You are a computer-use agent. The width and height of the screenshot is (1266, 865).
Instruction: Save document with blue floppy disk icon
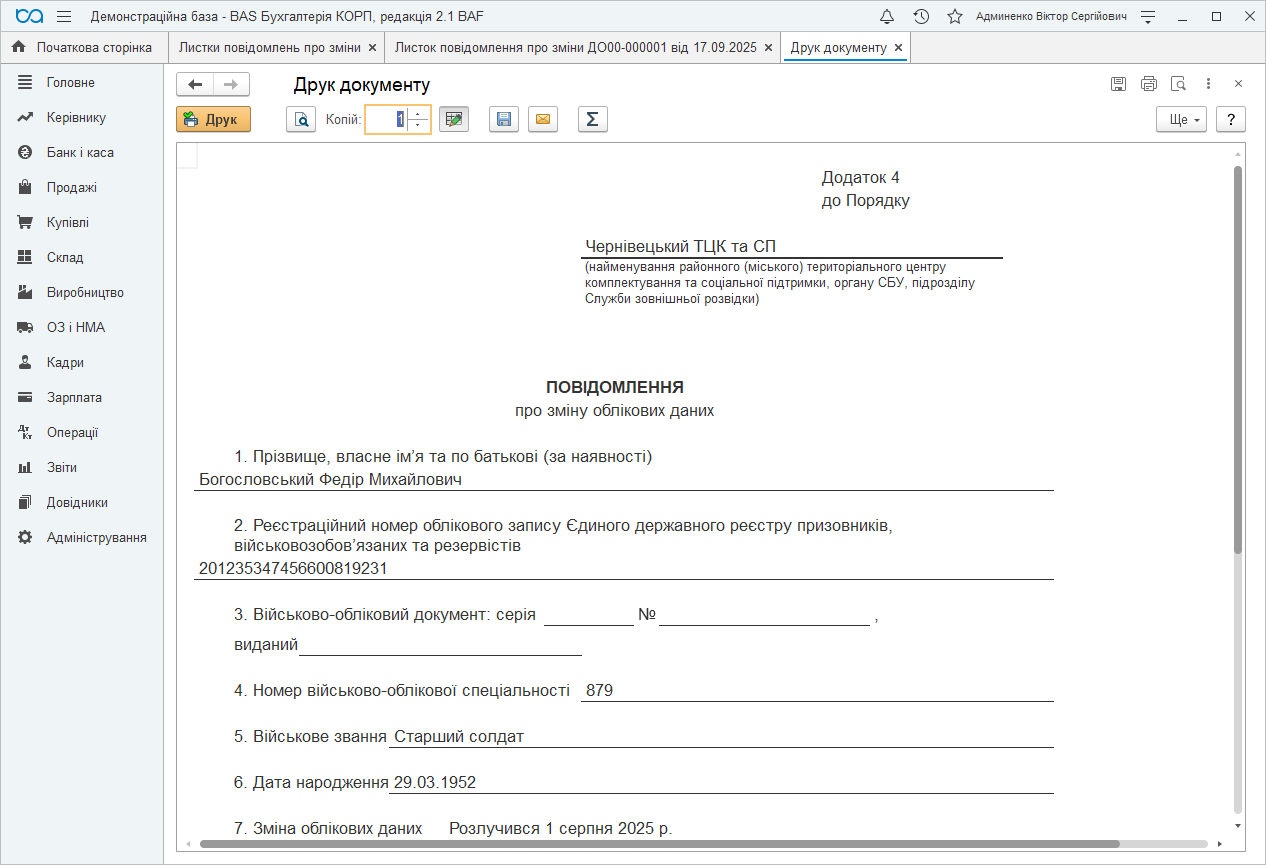504,120
